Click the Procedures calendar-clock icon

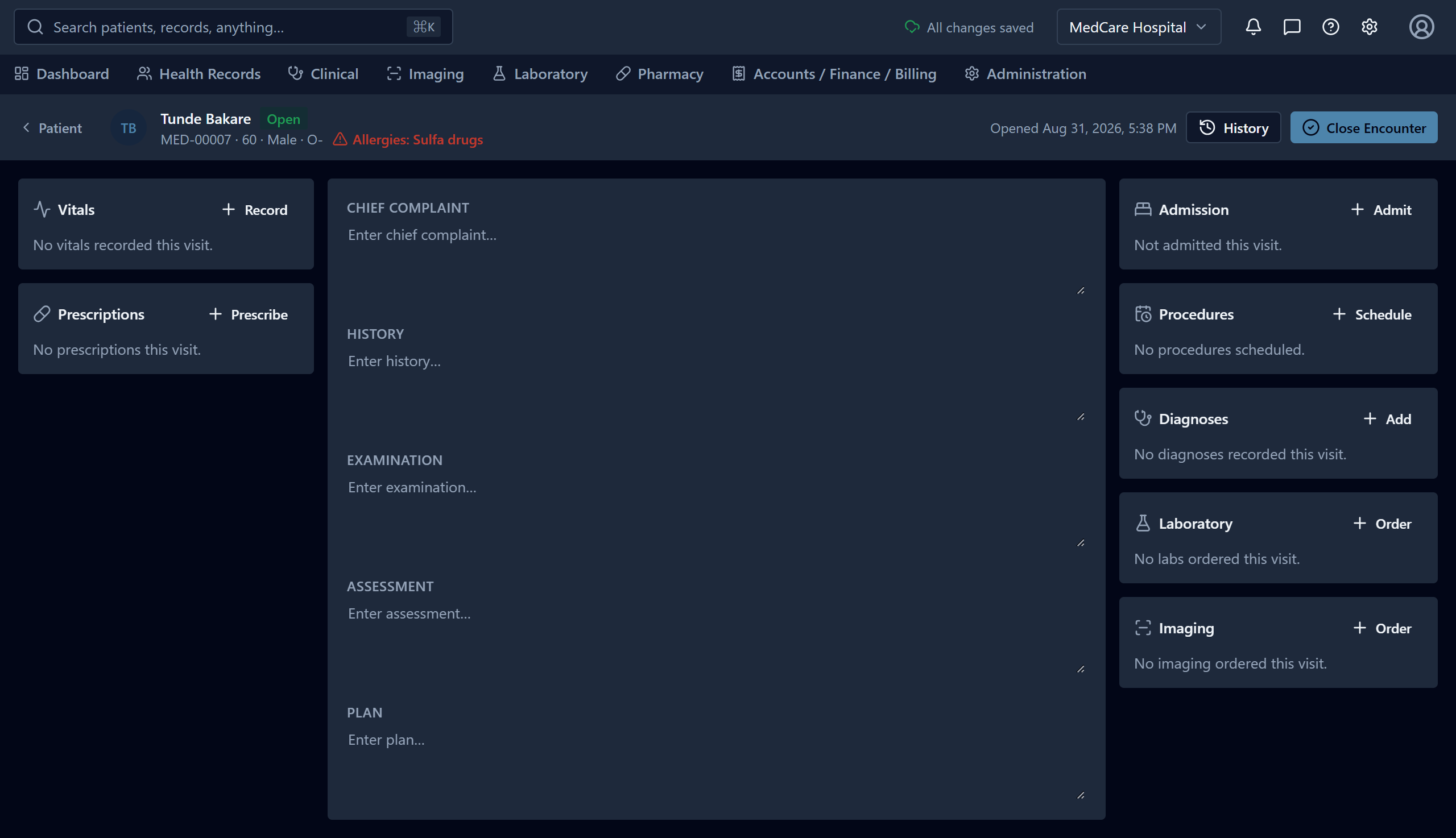[x=1142, y=314]
